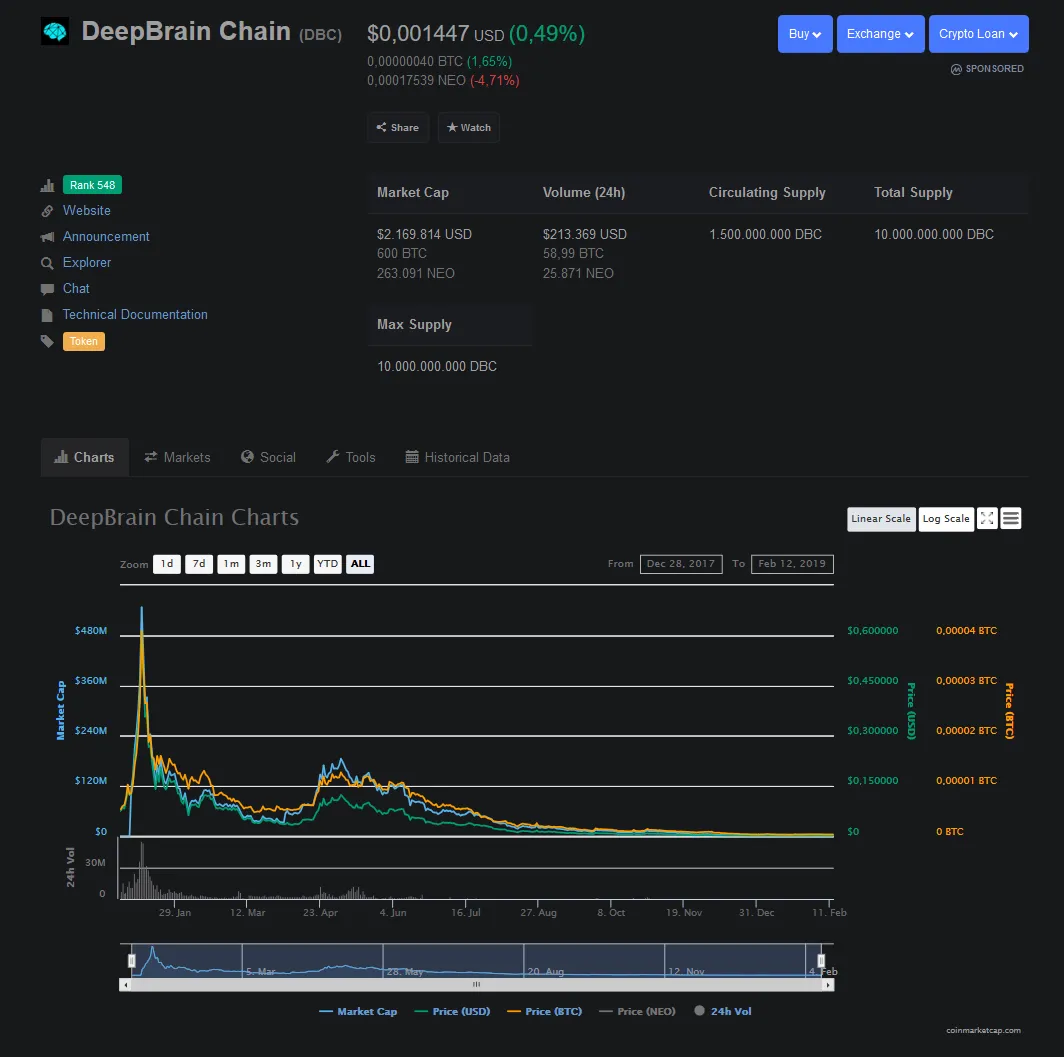Click the orange Token badge
Screen dimensions: 1064x1057
[83, 341]
